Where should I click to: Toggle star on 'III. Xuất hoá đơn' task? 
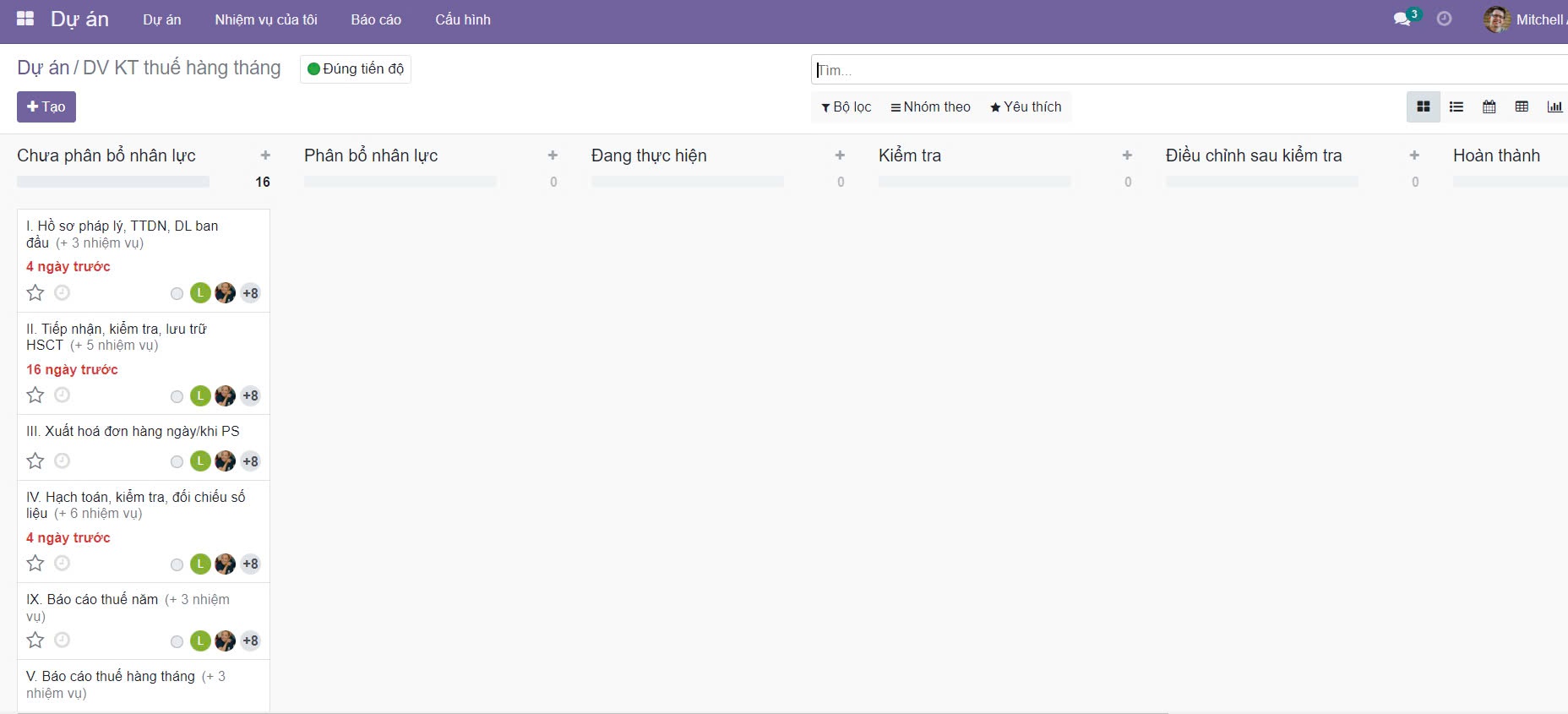pyautogui.click(x=35, y=461)
